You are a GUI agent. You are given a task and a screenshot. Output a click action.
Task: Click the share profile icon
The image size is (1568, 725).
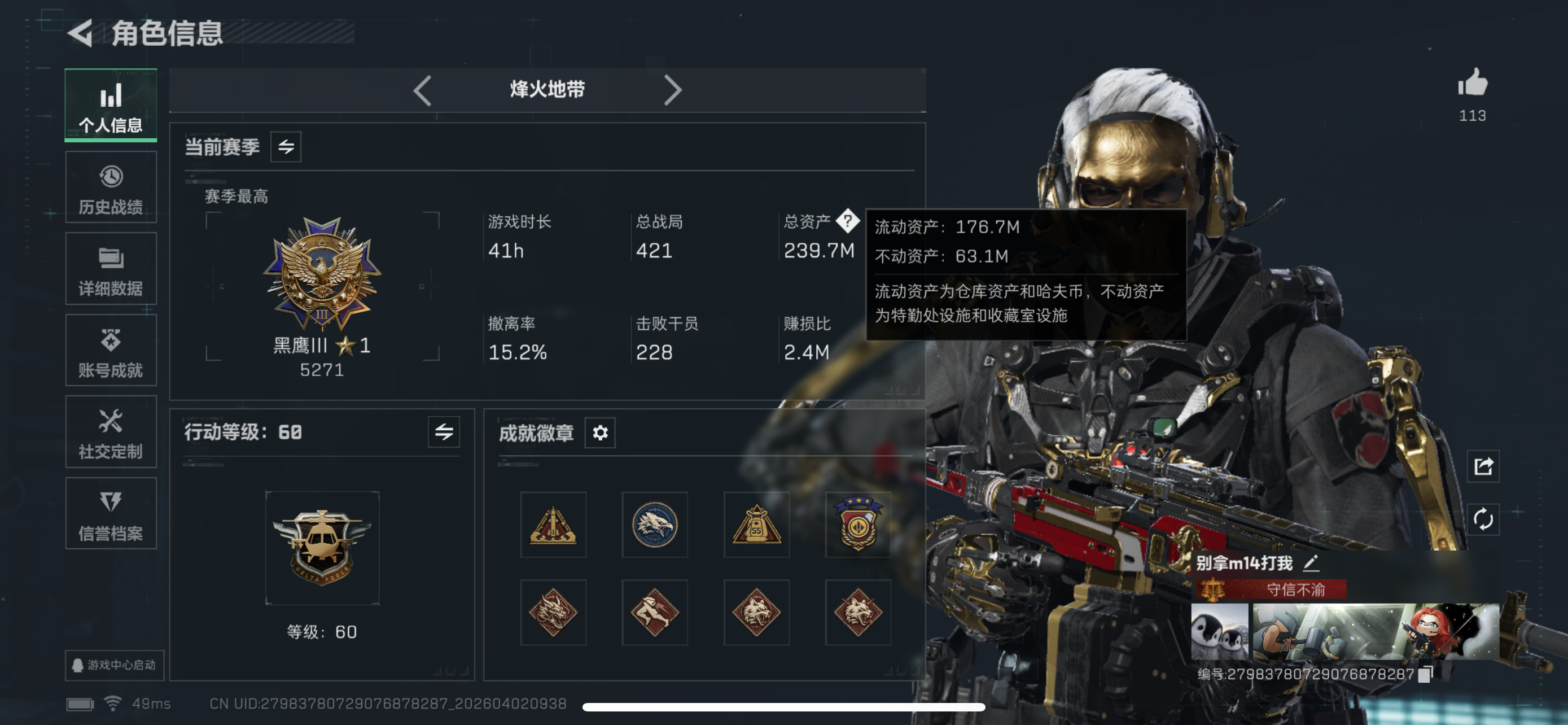coord(1483,466)
